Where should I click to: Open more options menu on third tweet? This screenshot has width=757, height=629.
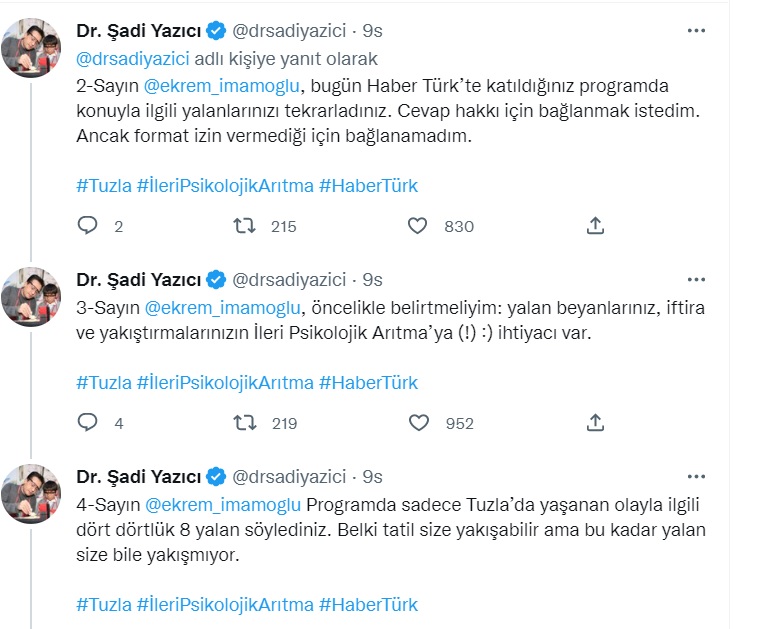click(696, 477)
